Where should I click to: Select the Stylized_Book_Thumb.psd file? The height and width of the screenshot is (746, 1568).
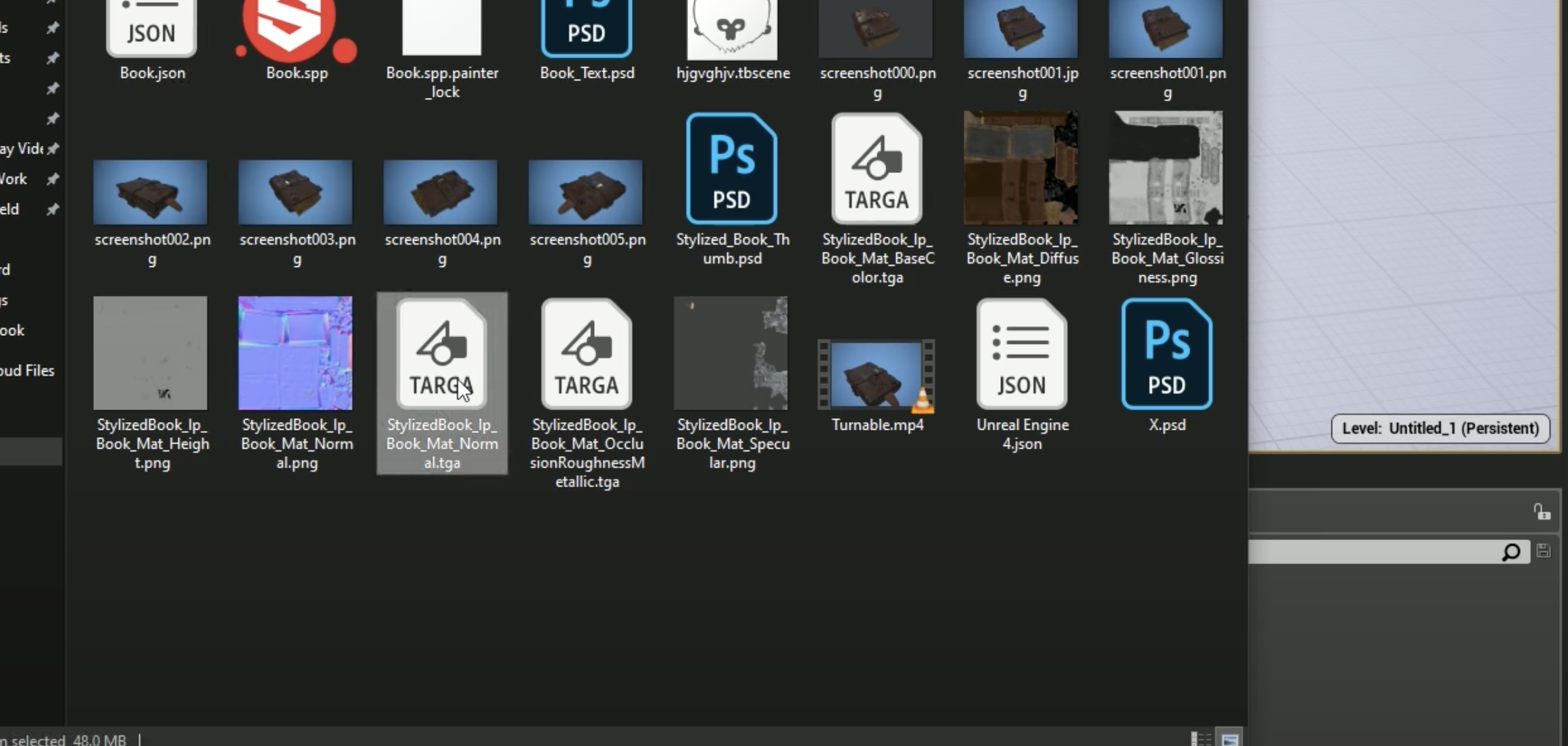pos(732,169)
